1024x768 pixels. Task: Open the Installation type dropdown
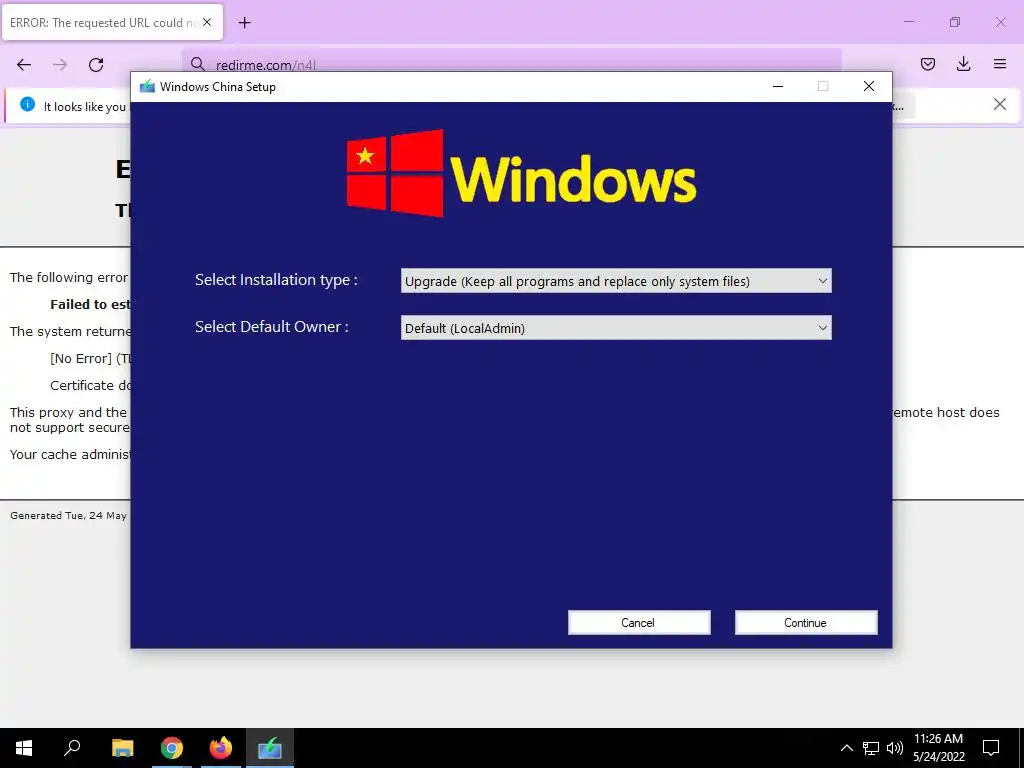[616, 281]
